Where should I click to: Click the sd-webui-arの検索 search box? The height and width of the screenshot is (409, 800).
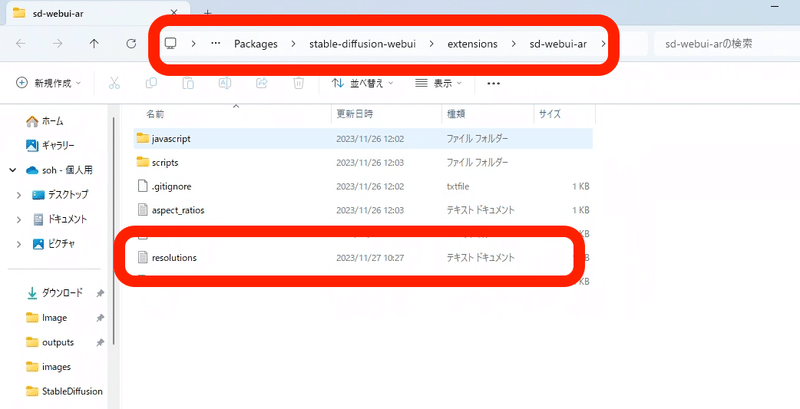tap(727, 44)
